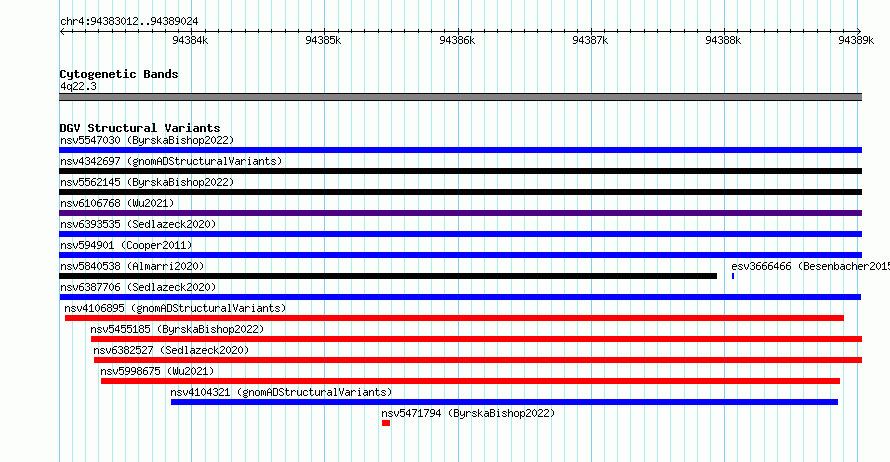Select the red bar for nsv4106895
890x462 pixels.
[x=454, y=318]
